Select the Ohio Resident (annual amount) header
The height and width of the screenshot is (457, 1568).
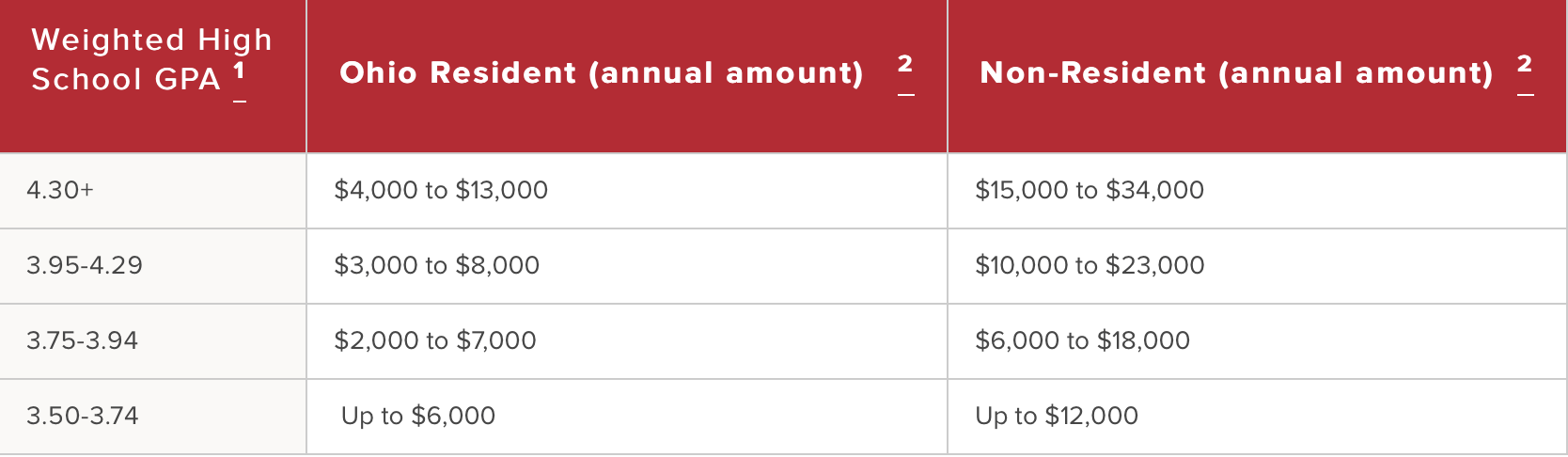627,76
